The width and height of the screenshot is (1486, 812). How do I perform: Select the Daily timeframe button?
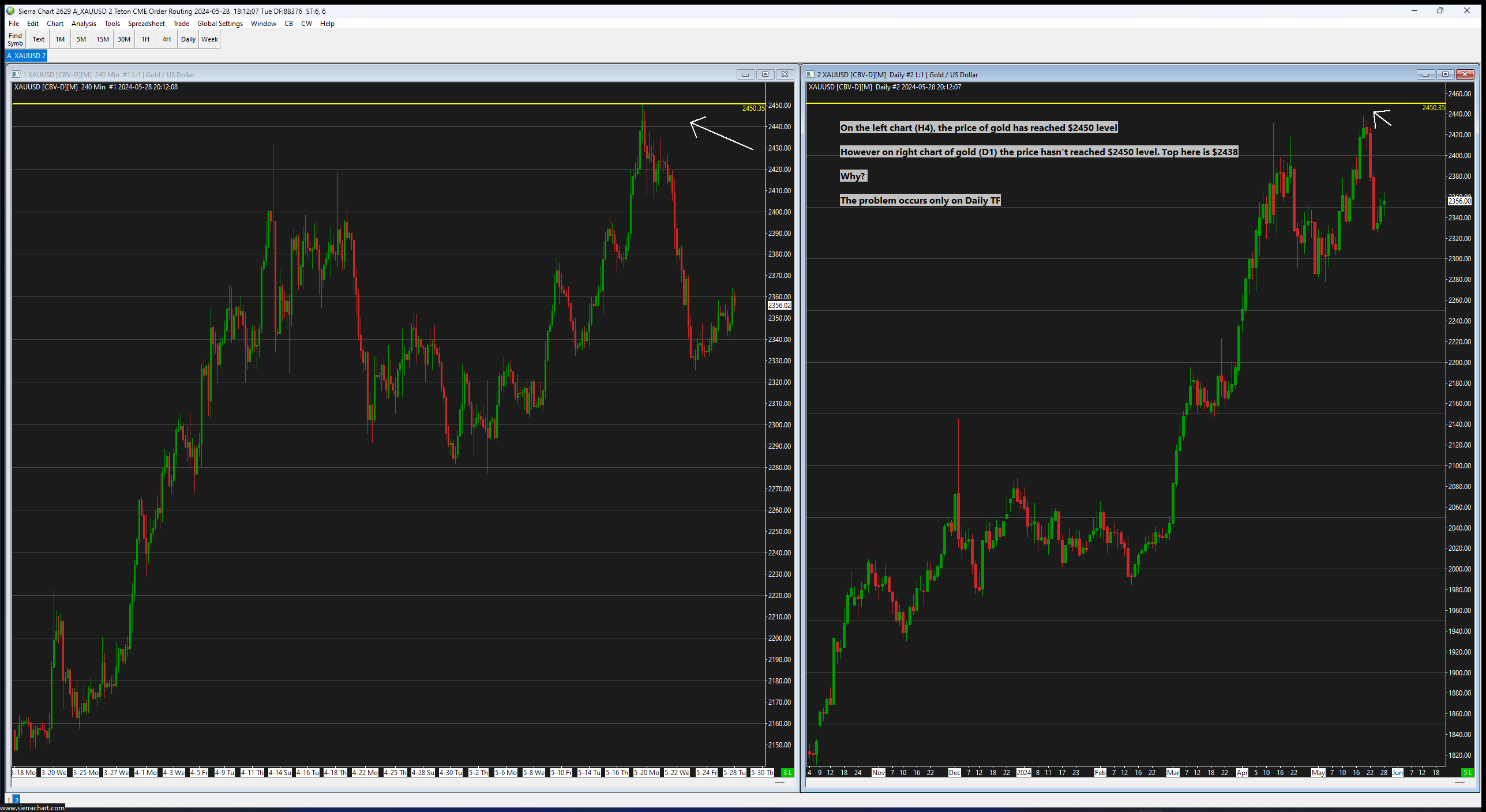point(188,39)
